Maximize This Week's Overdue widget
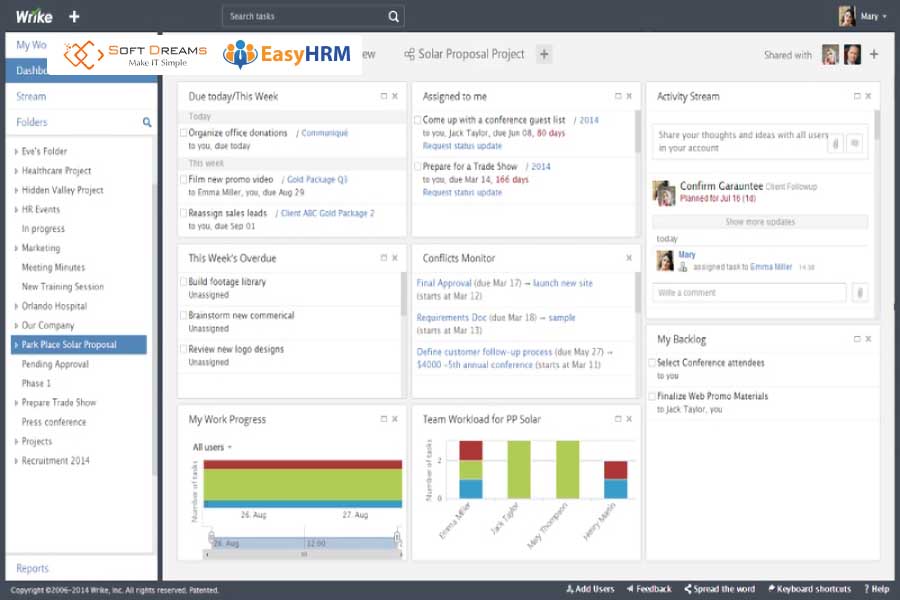Viewport: 900px width, 600px height. point(384,258)
